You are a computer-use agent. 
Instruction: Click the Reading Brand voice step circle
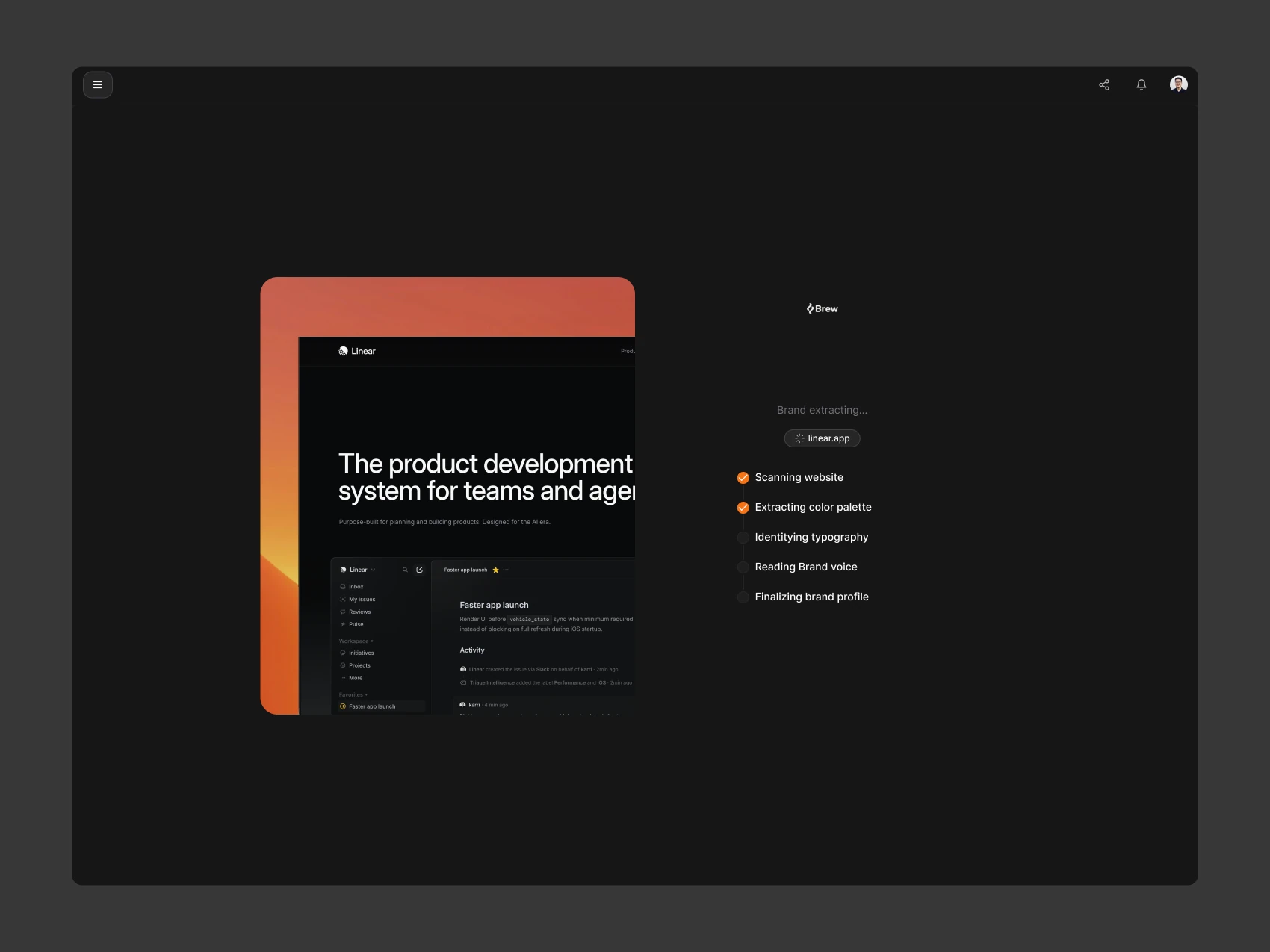point(743,567)
